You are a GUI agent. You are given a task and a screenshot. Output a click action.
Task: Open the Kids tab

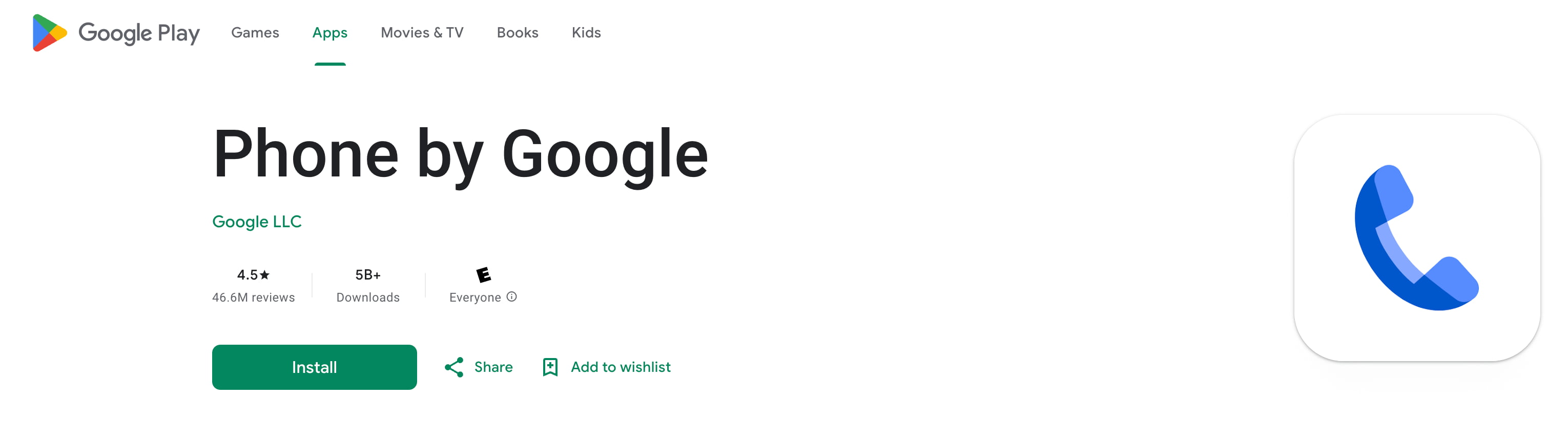pos(586,33)
